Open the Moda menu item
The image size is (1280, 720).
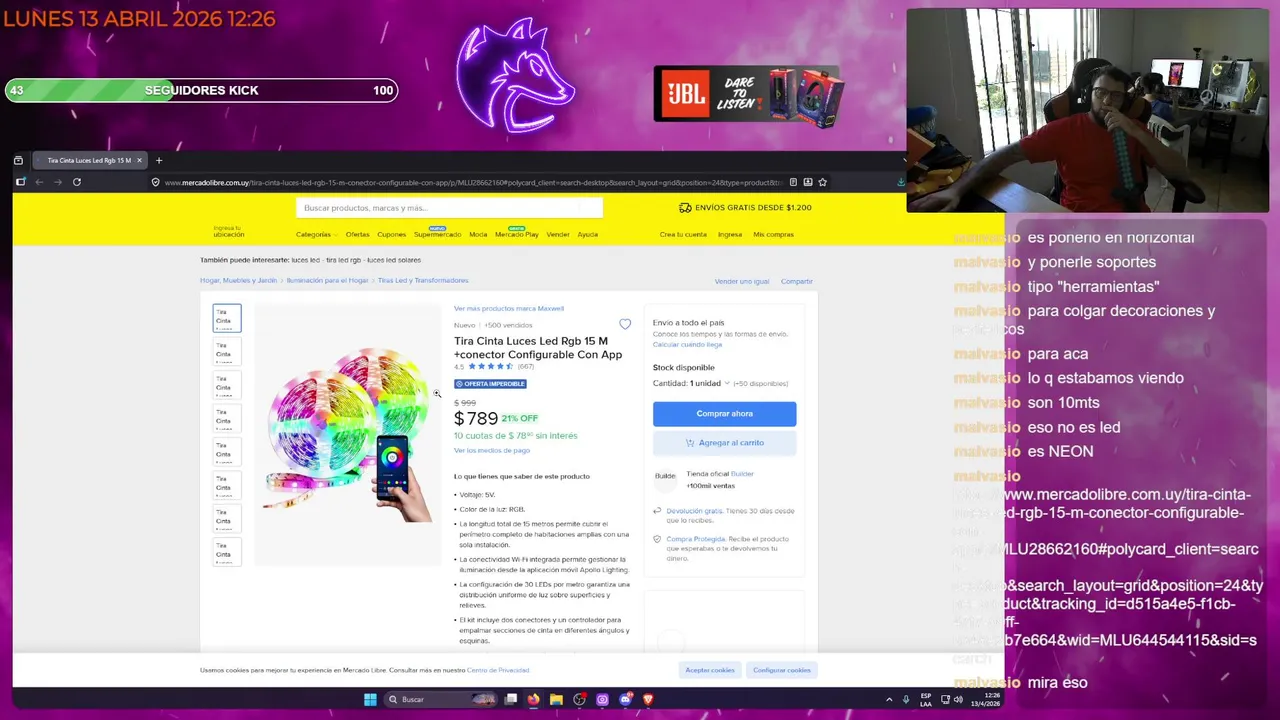(x=478, y=234)
